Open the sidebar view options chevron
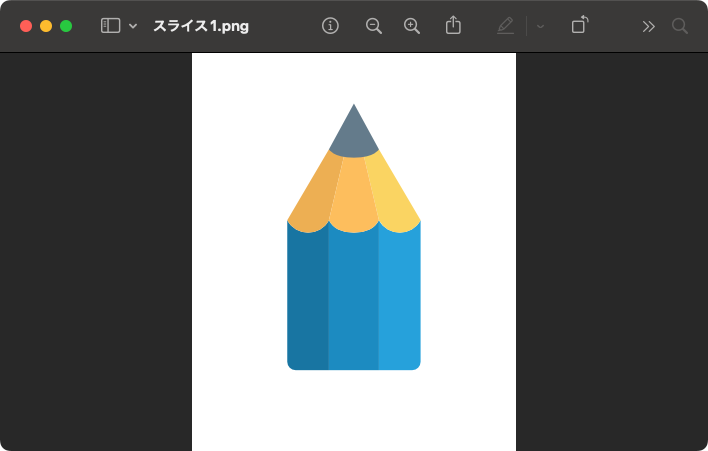708x451 pixels. pyautogui.click(x=133, y=26)
